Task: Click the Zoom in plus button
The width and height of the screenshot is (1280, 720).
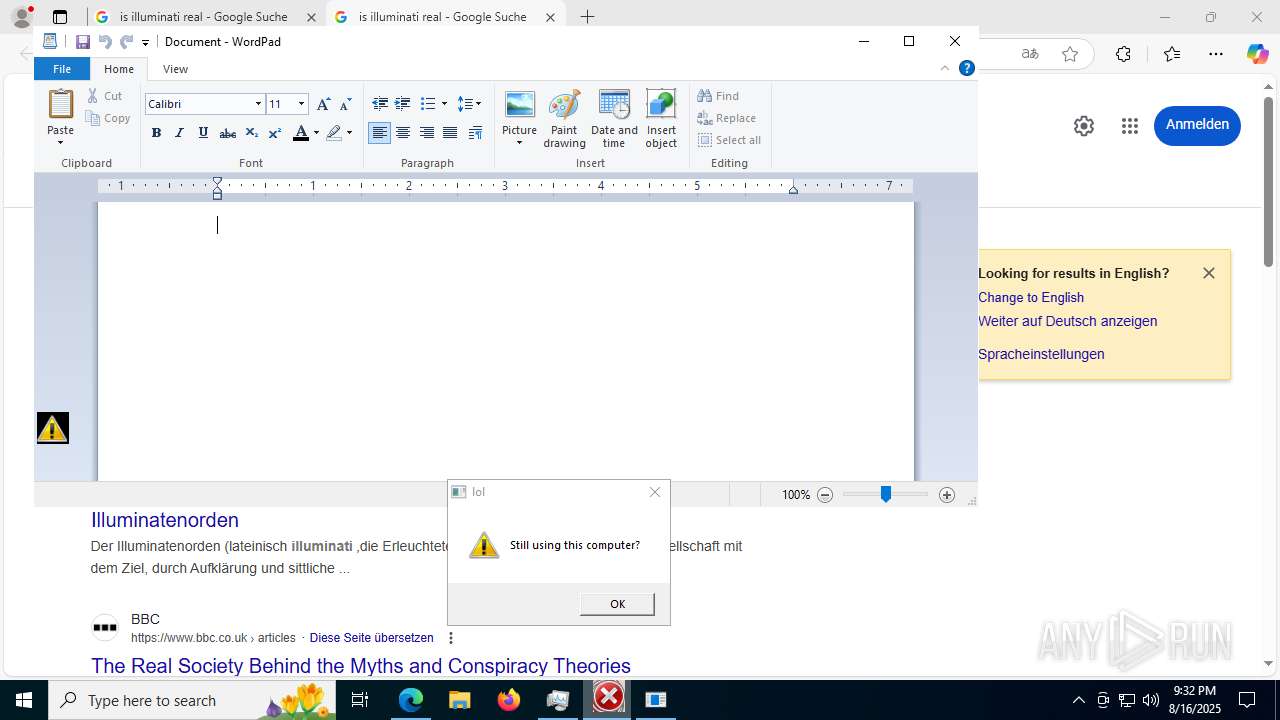Action: (x=947, y=495)
